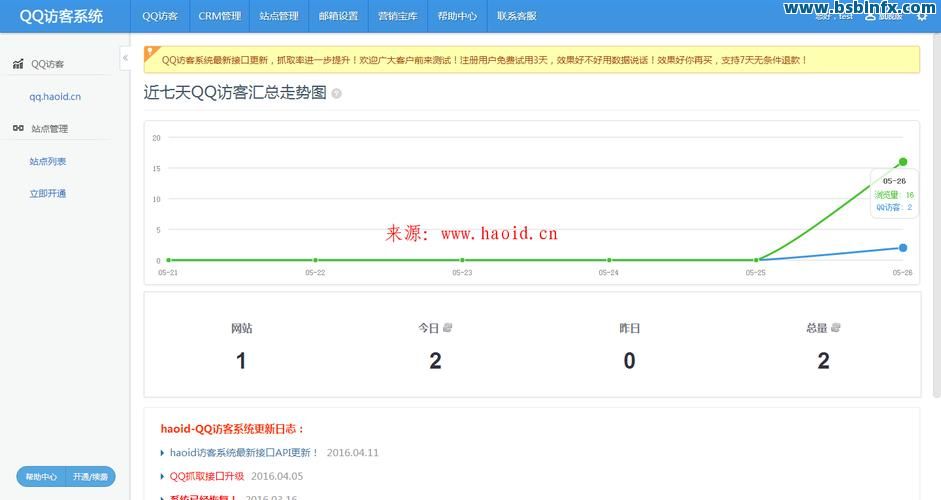Click the help icon beside 近七天QQ访客汇总走势图
This screenshot has height=500, width=941.
coord(337,94)
